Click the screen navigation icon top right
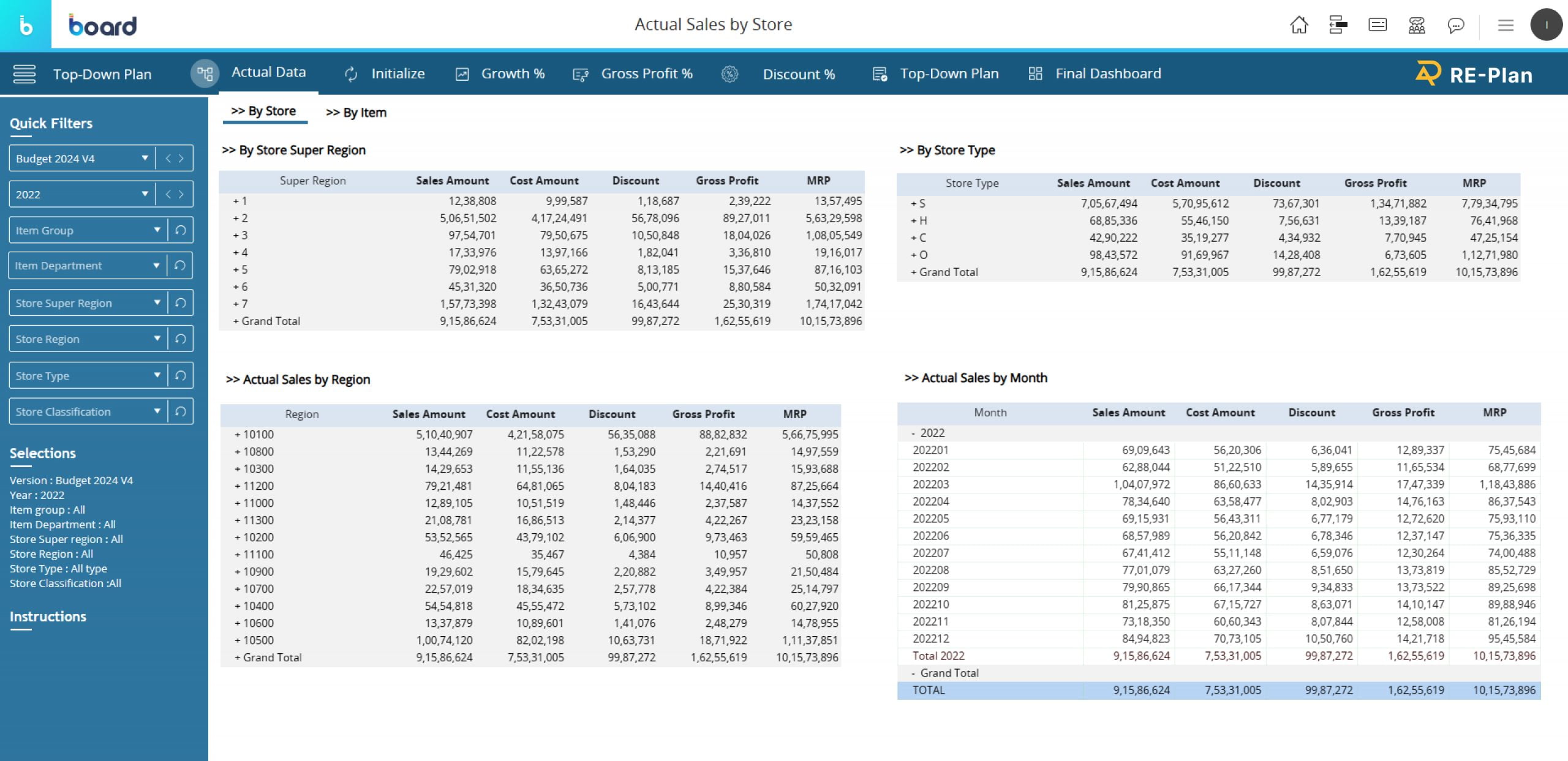This screenshot has width=1568, height=761. point(1338,25)
